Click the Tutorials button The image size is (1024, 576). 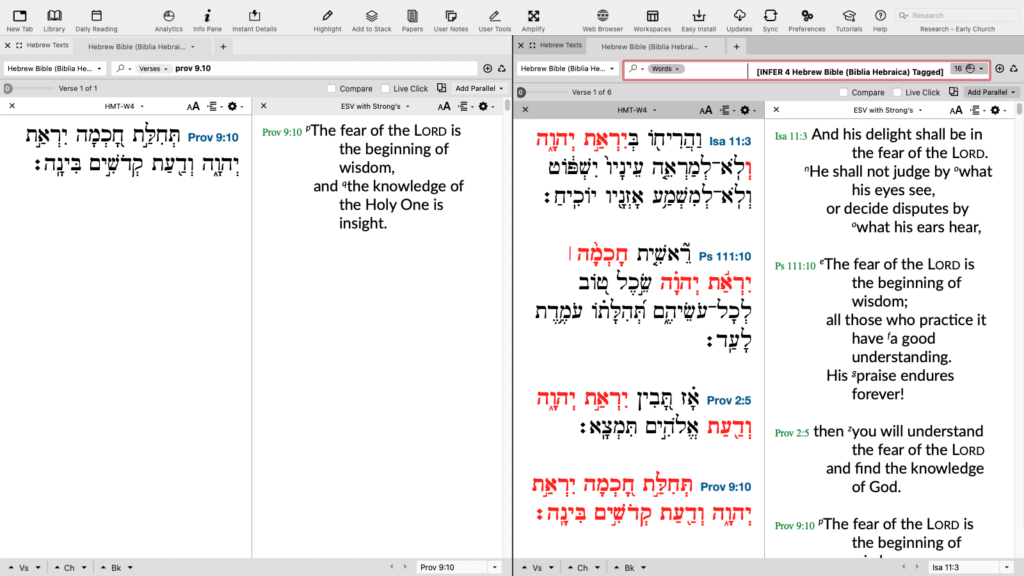pos(849,19)
